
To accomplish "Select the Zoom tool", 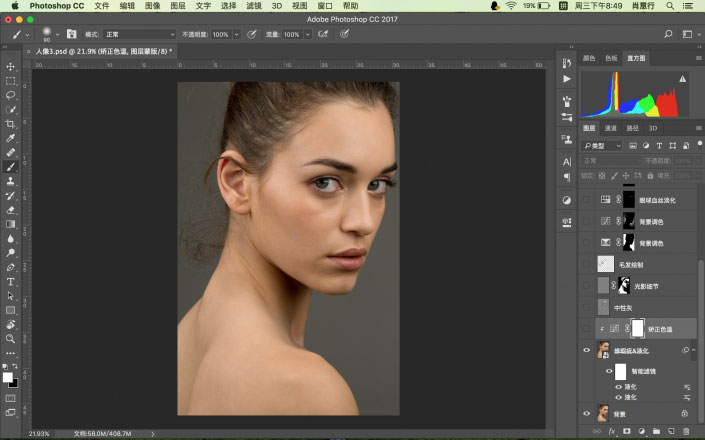I will [11, 339].
